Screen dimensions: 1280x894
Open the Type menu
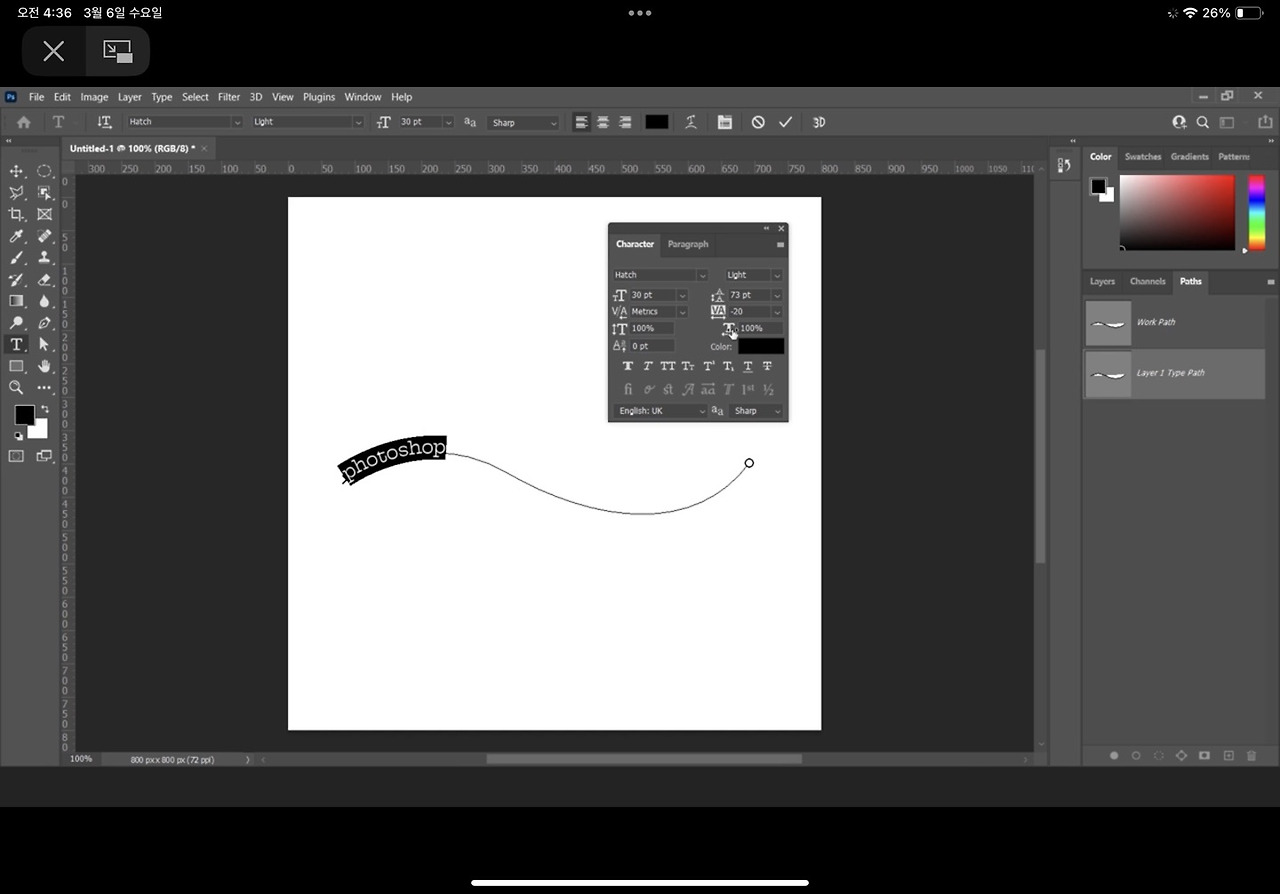(x=162, y=97)
